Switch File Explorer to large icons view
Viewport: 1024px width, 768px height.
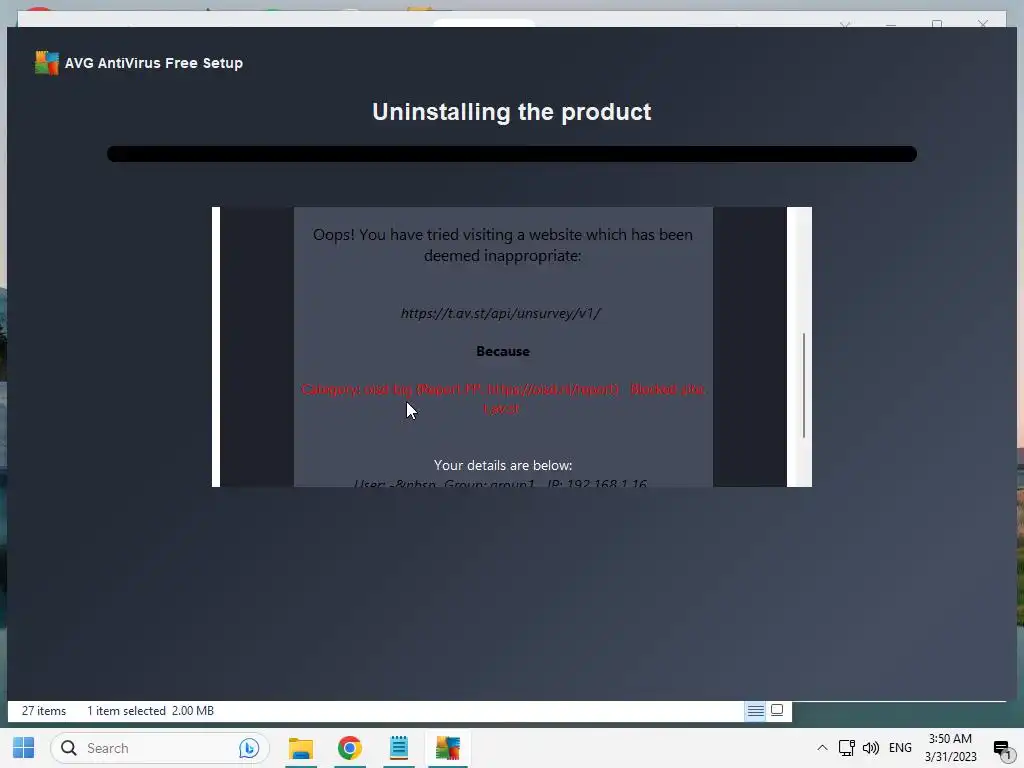pos(777,710)
